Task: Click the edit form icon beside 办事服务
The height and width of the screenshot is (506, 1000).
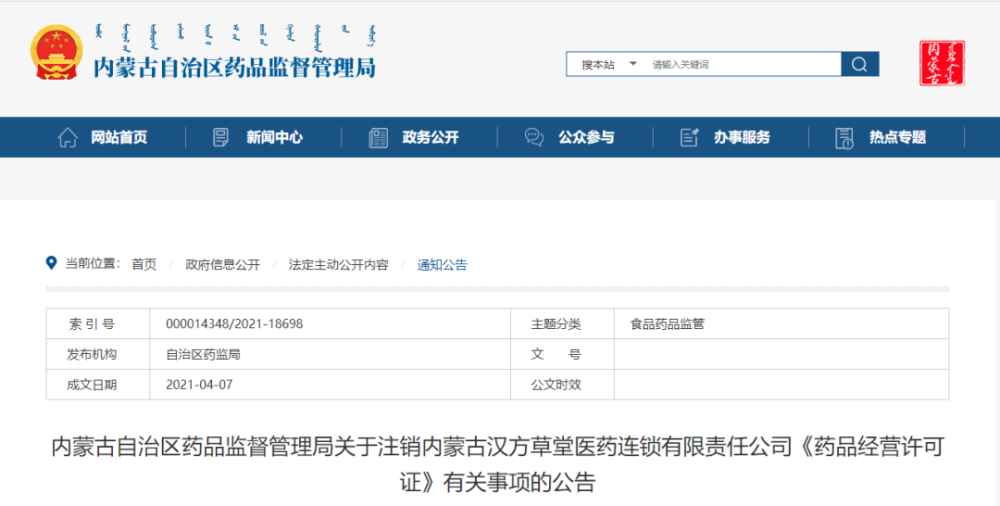Action: (689, 137)
